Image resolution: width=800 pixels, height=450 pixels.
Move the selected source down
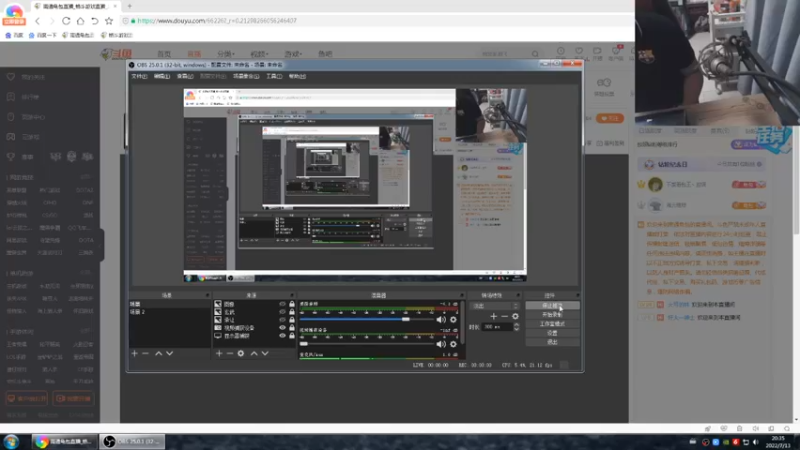265,353
